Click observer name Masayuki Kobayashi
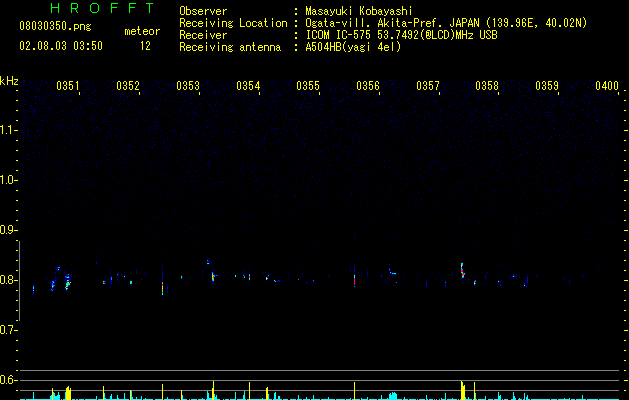 (x=359, y=11)
